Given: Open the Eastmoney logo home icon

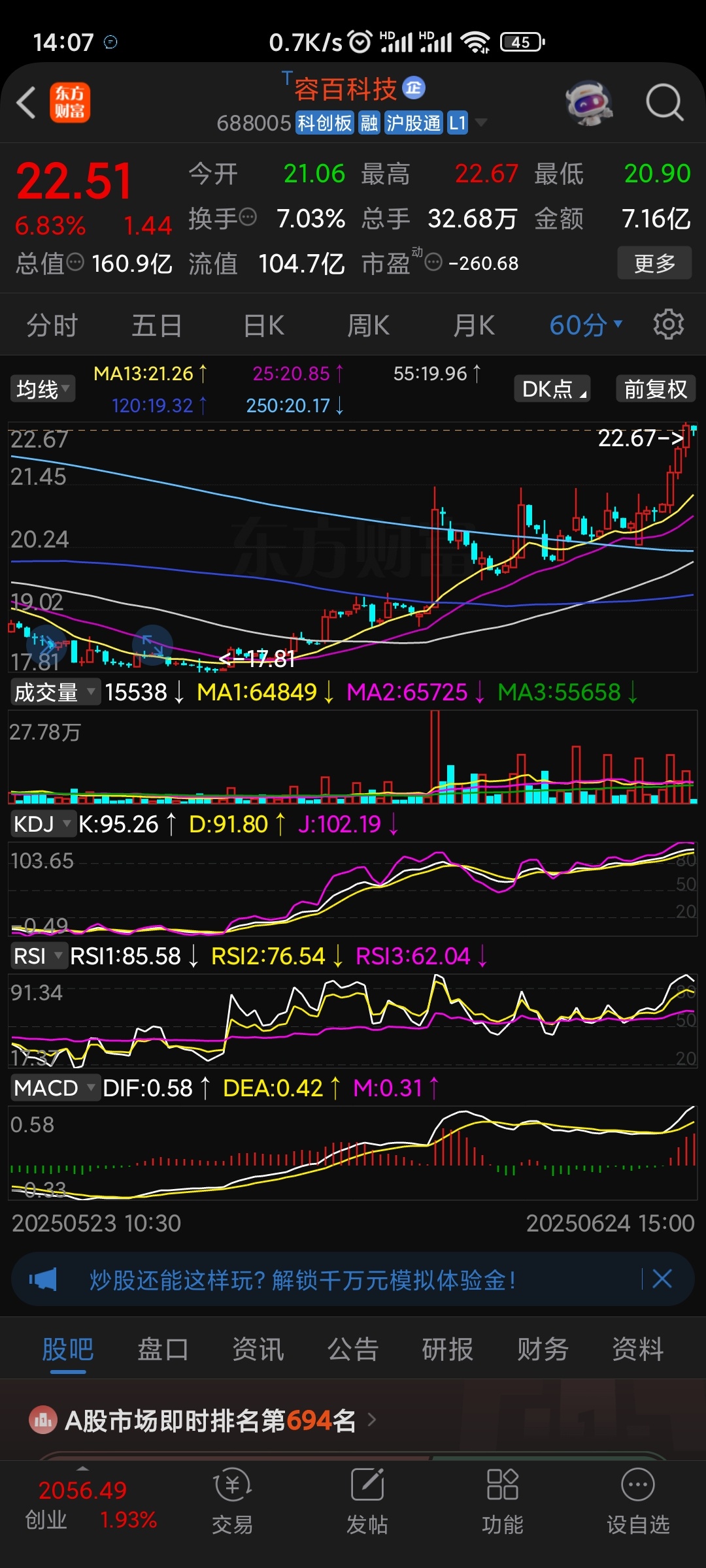Looking at the screenshot, I should pos(70,103).
